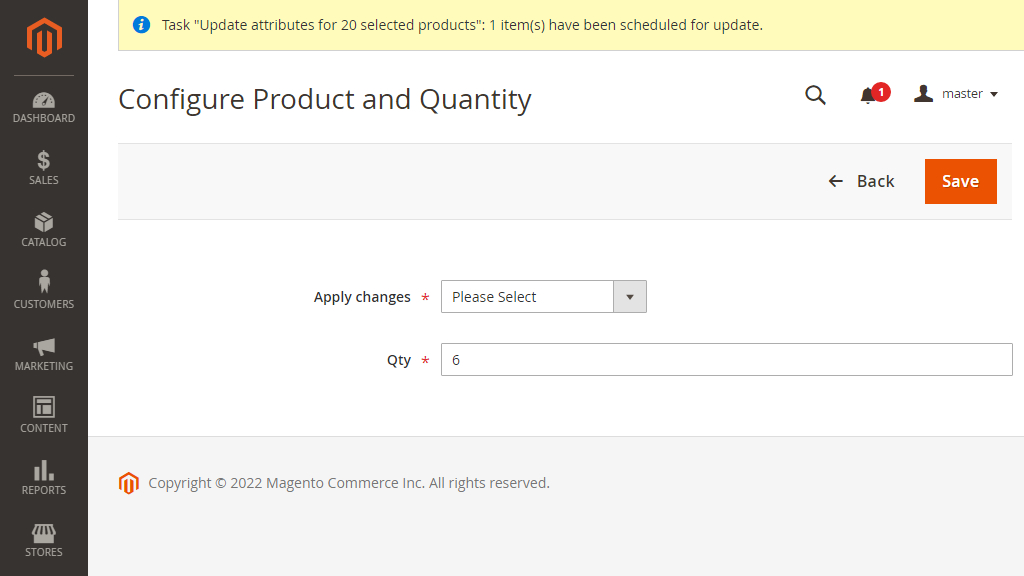Open the Sales dollar icon
The height and width of the screenshot is (576, 1024).
[x=44, y=160]
